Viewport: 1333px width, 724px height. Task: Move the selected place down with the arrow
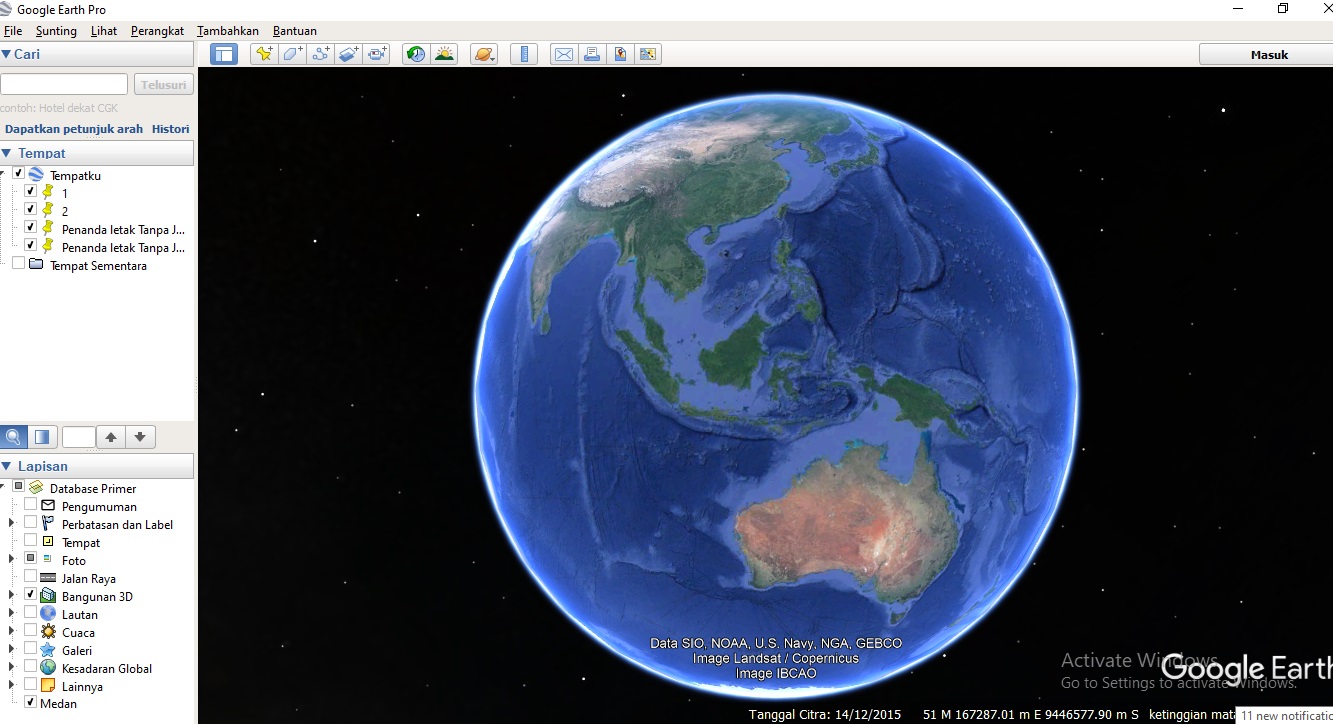[140, 437]
